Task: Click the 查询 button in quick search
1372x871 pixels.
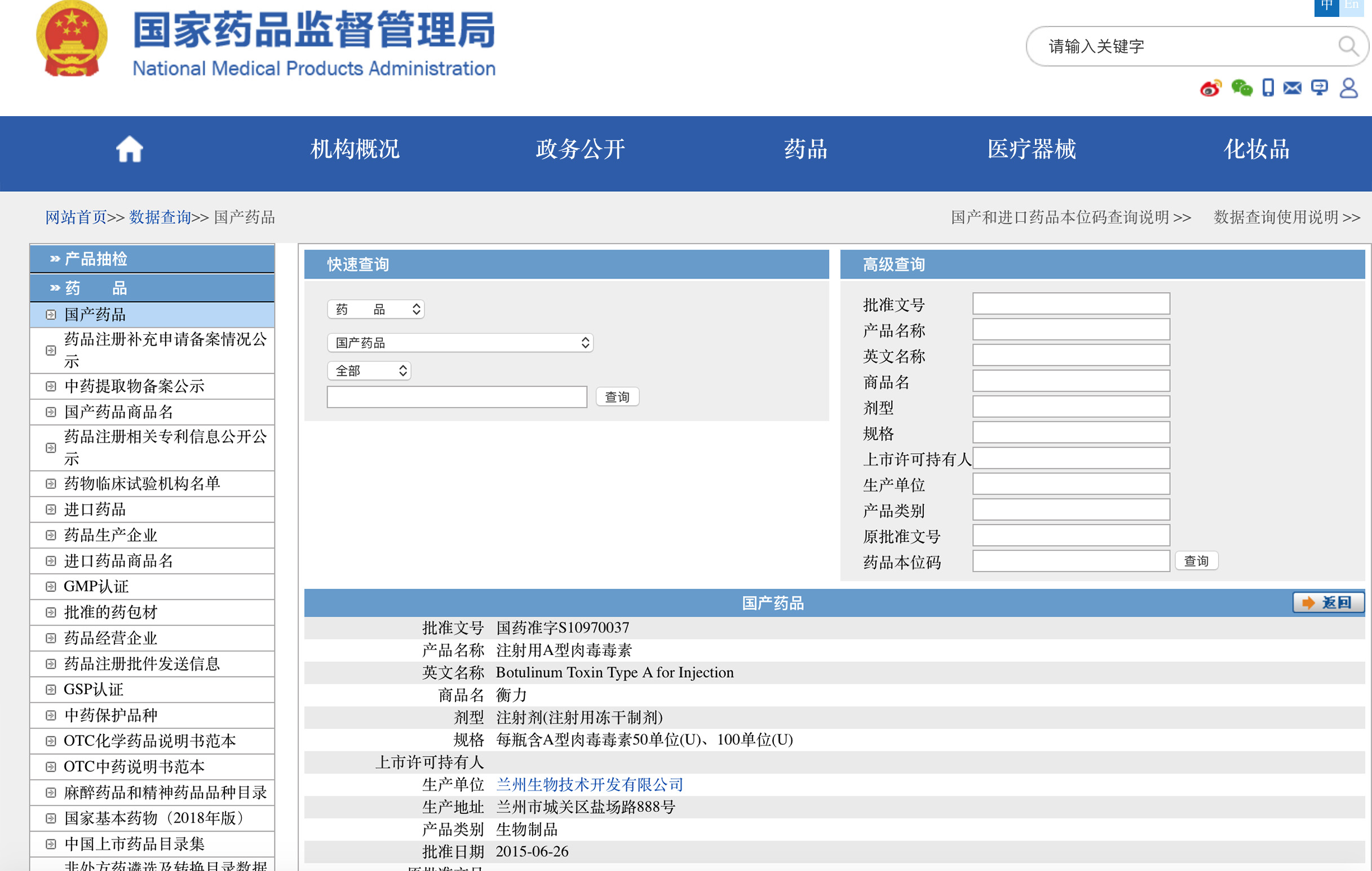Action: [617, 397]
